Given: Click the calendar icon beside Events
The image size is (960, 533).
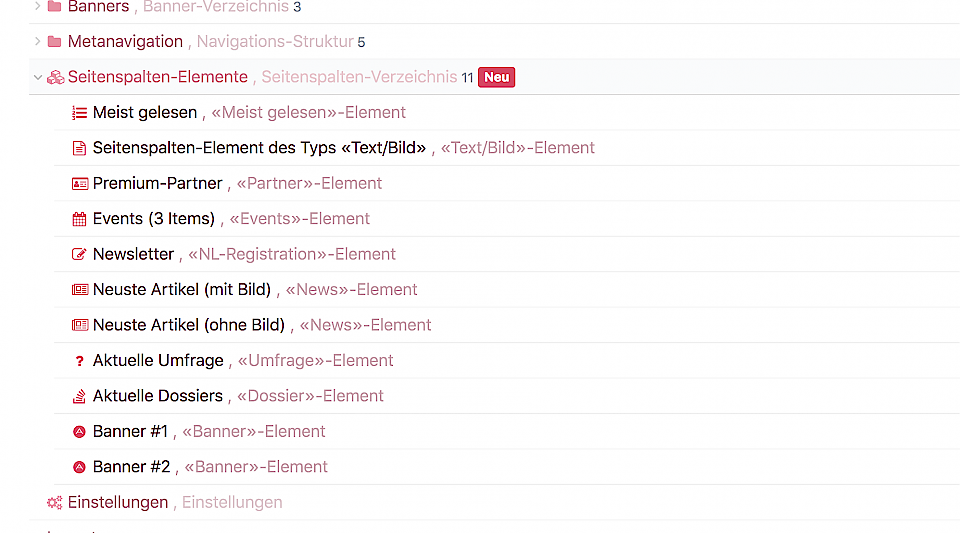Looking at the screenshot, I should pos(80,219).
